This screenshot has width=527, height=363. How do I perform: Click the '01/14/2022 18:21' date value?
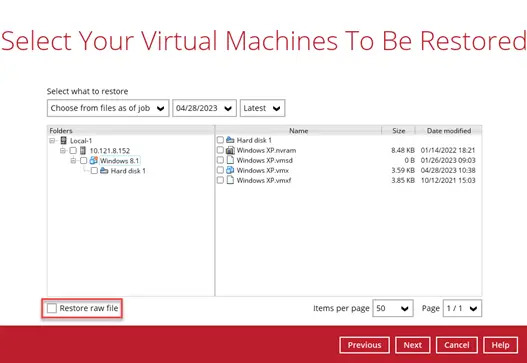448,150
